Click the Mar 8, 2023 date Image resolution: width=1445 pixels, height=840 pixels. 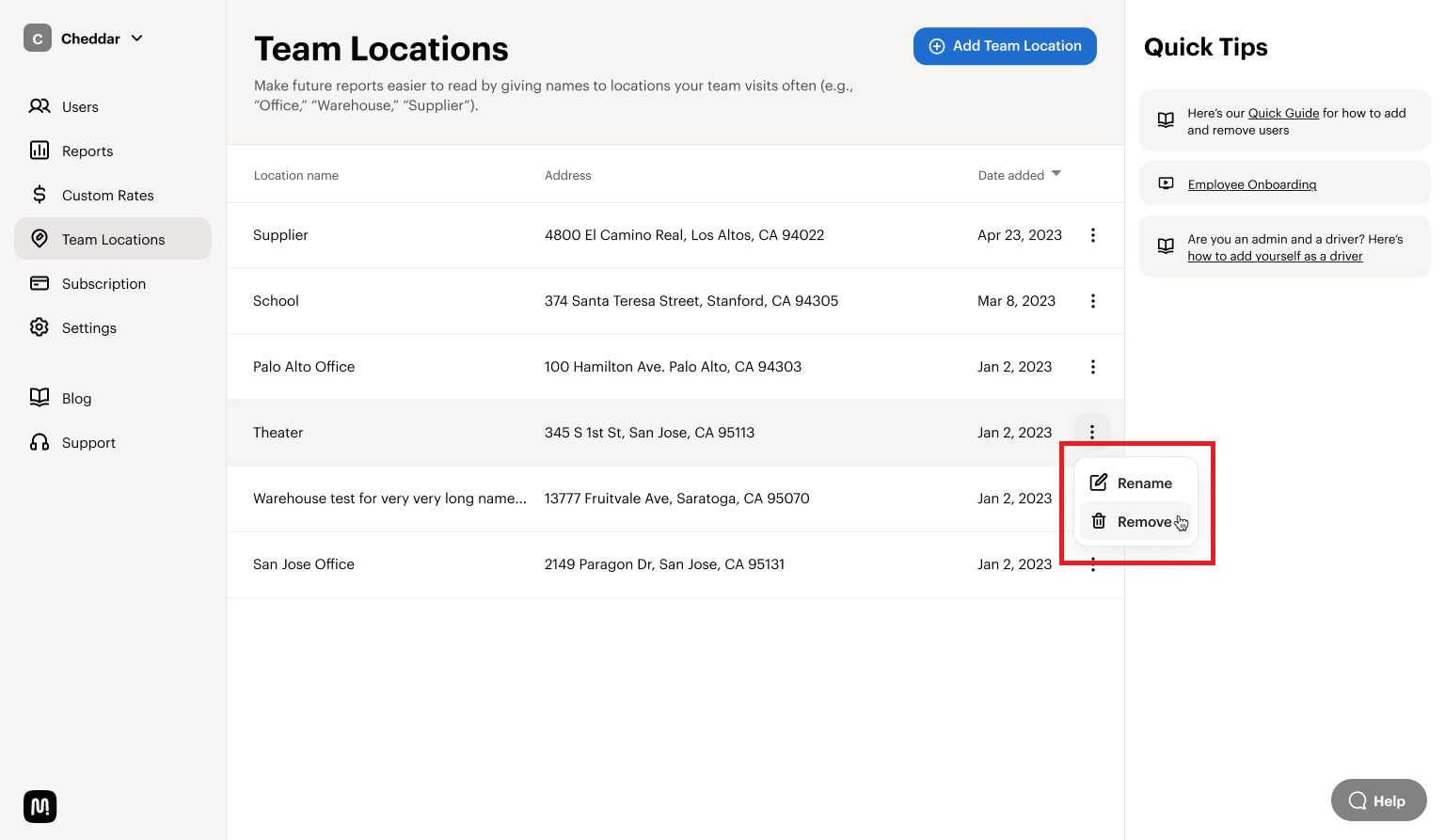1016,301
